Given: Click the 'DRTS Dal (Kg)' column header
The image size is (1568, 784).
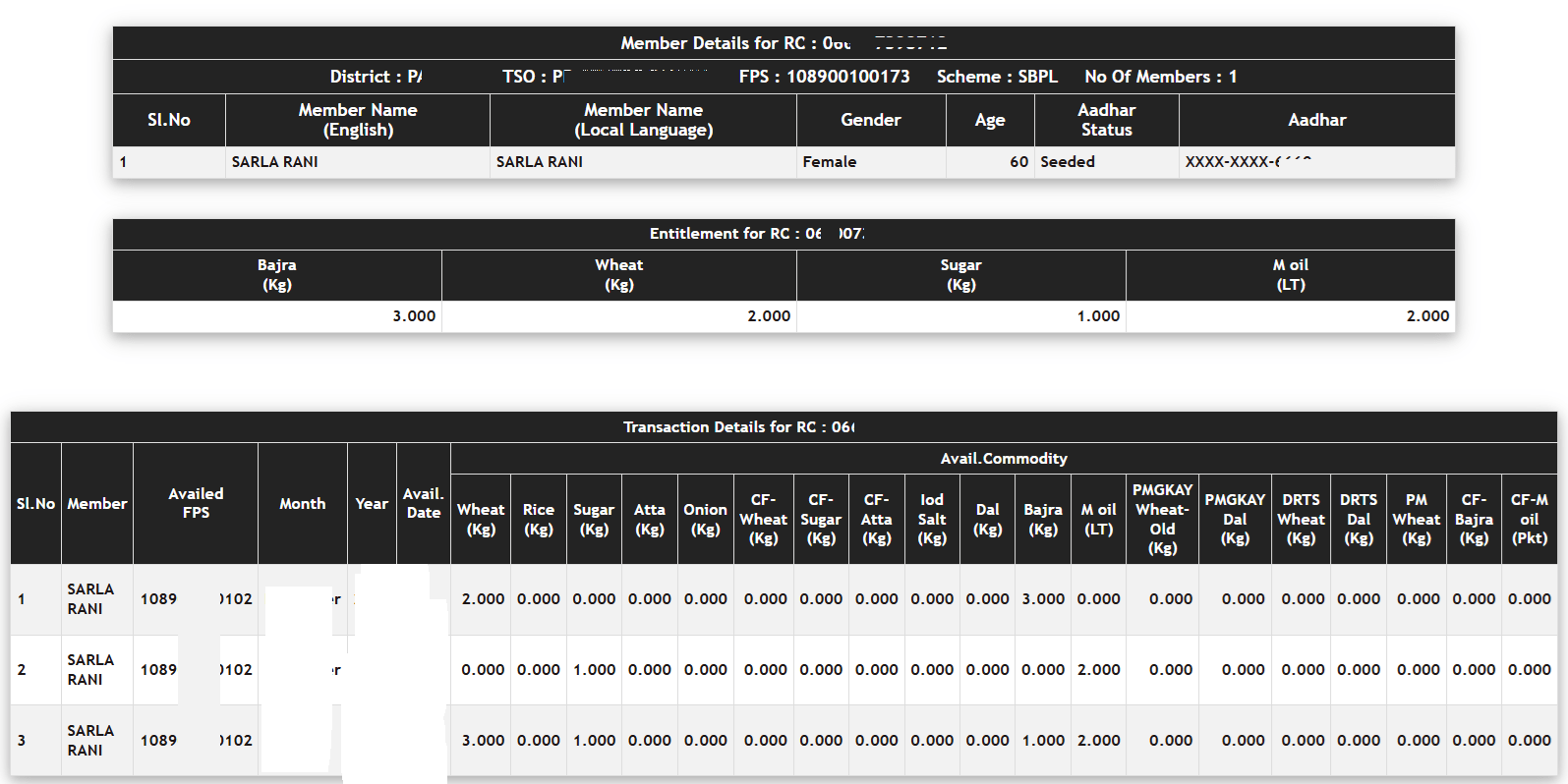Looking at the screenshot, I should tap(1359, 520).
